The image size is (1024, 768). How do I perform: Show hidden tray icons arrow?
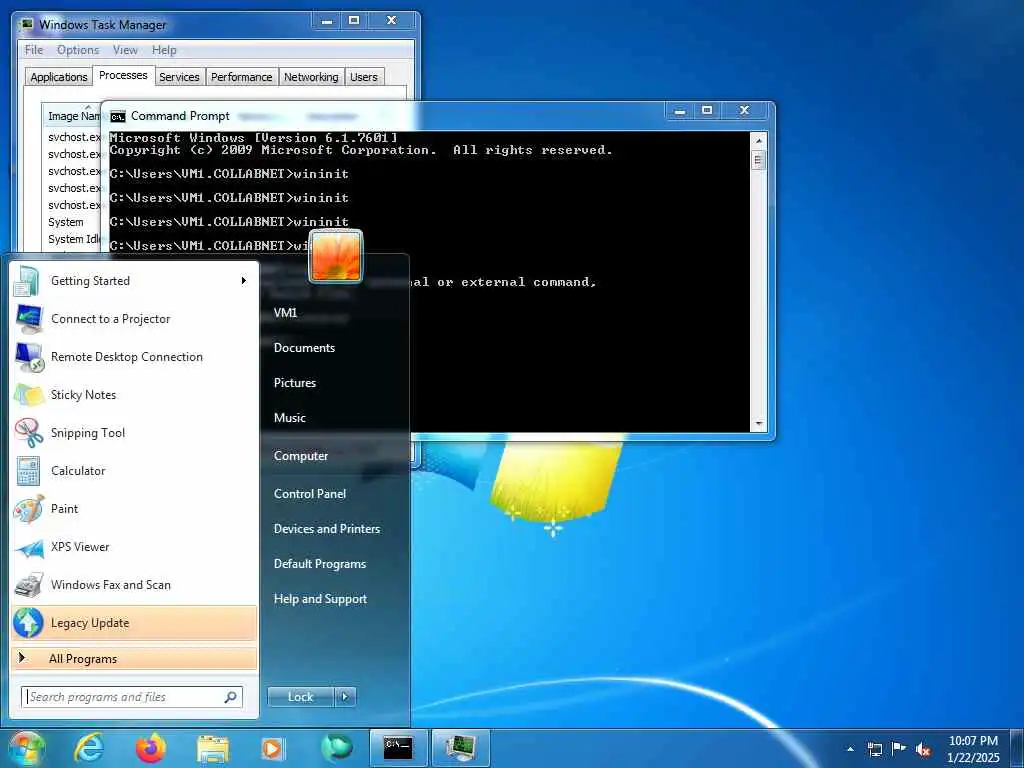tap(850, 749)
